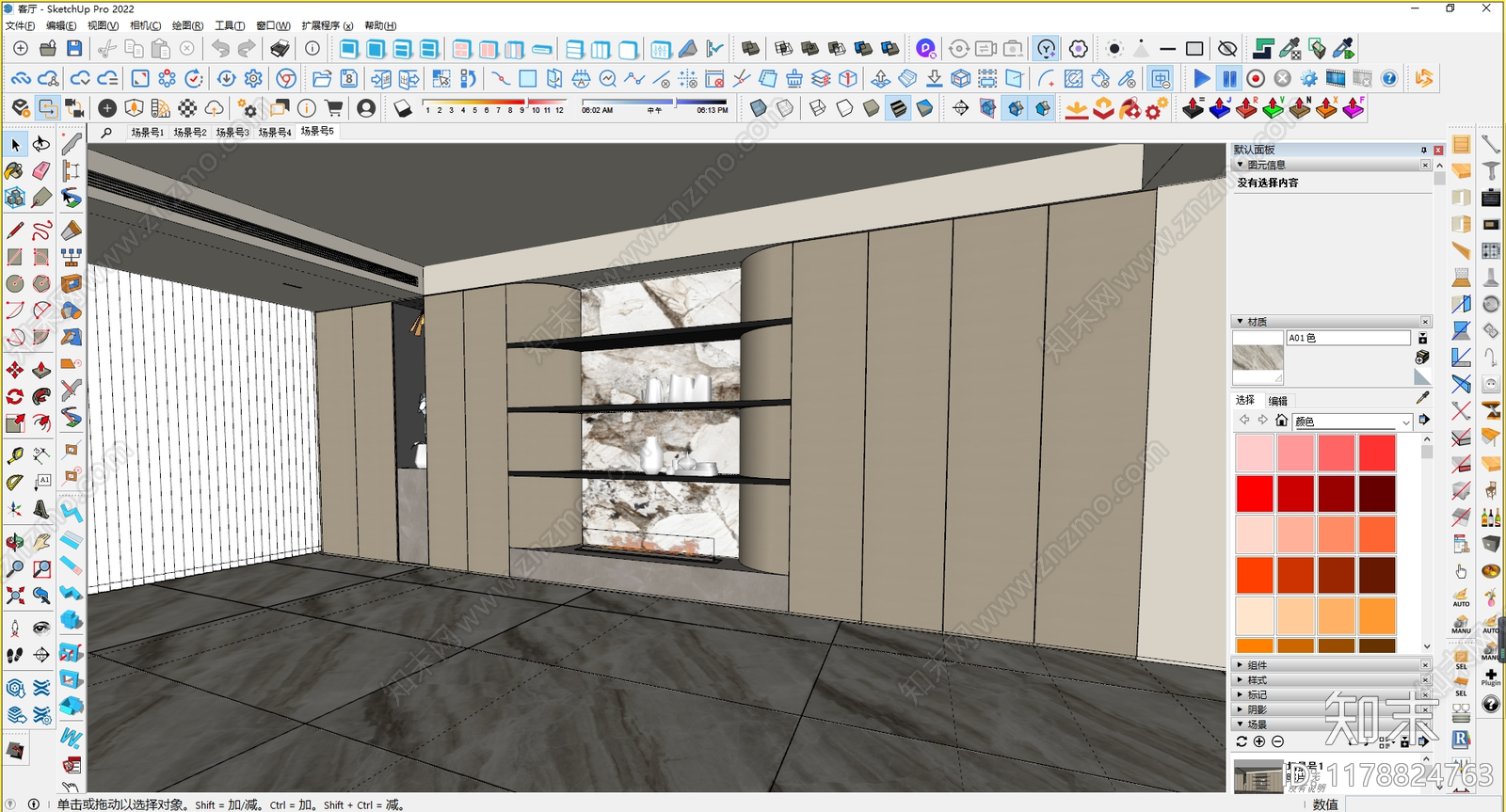Collapse the 材质 panel section

coord(1241,322)
